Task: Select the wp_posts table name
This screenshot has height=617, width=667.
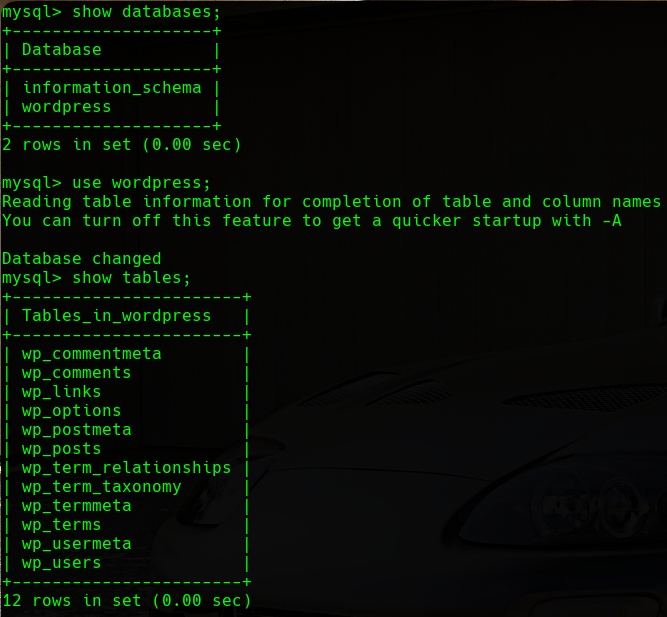Action: tap(62, 449)
